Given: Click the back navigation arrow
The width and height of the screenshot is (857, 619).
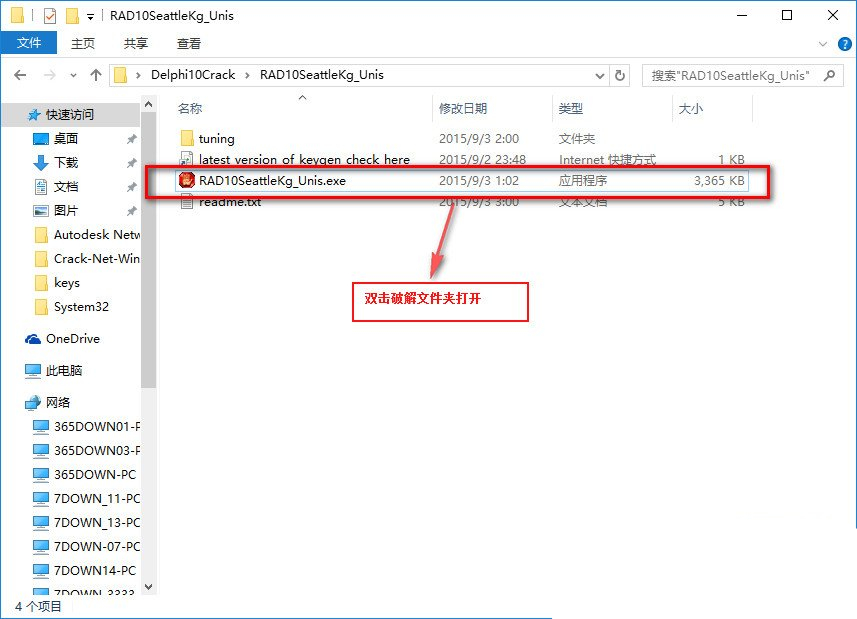Looking at the screenshot, I should 20,75.
